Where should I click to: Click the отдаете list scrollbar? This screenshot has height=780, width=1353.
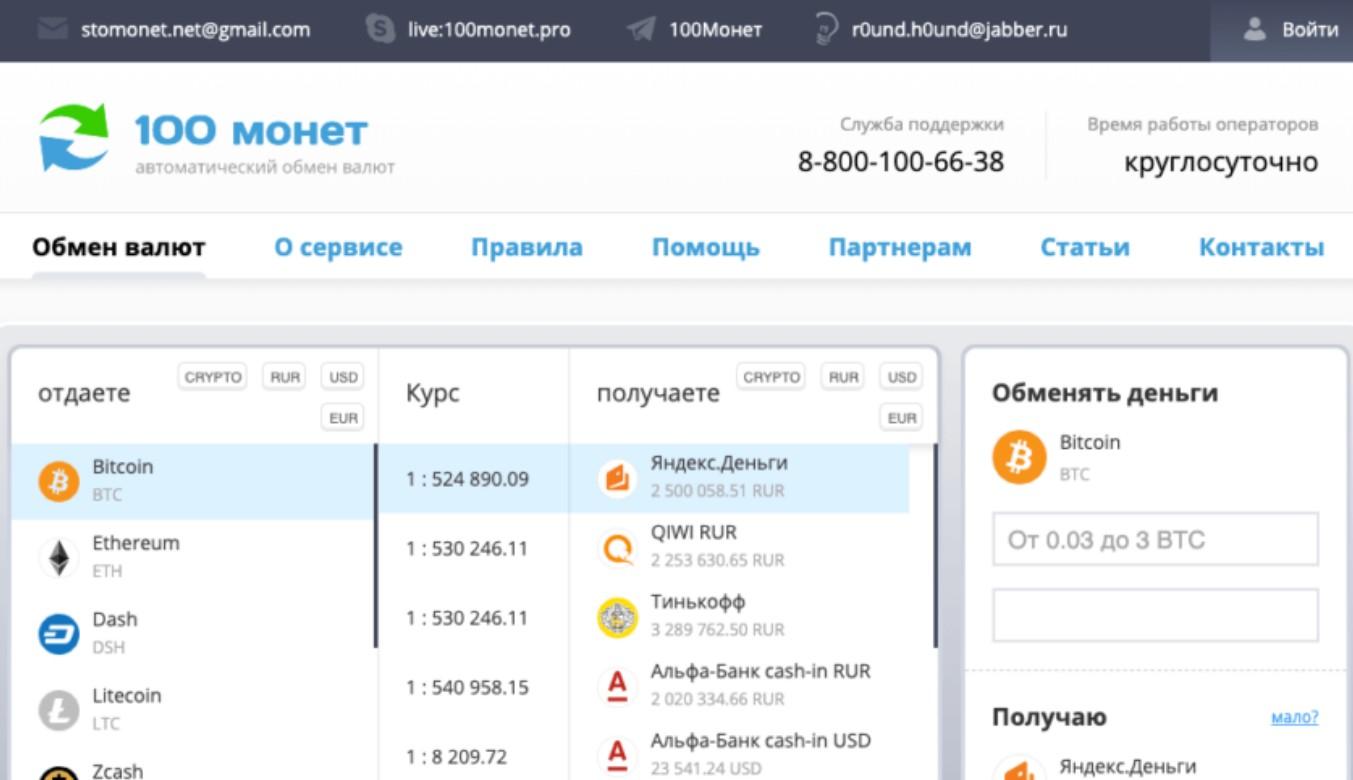(x=376, y=545)
